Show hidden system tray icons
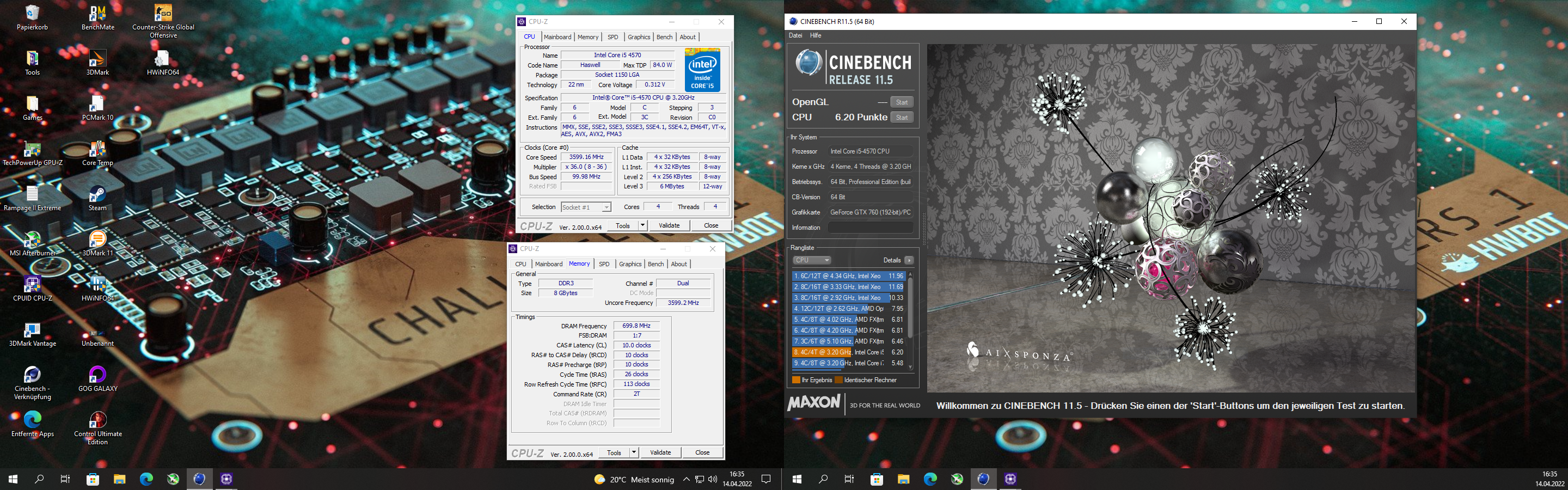Image resolution: width=1568 pixels, height=490 pixels. (686, 479)
